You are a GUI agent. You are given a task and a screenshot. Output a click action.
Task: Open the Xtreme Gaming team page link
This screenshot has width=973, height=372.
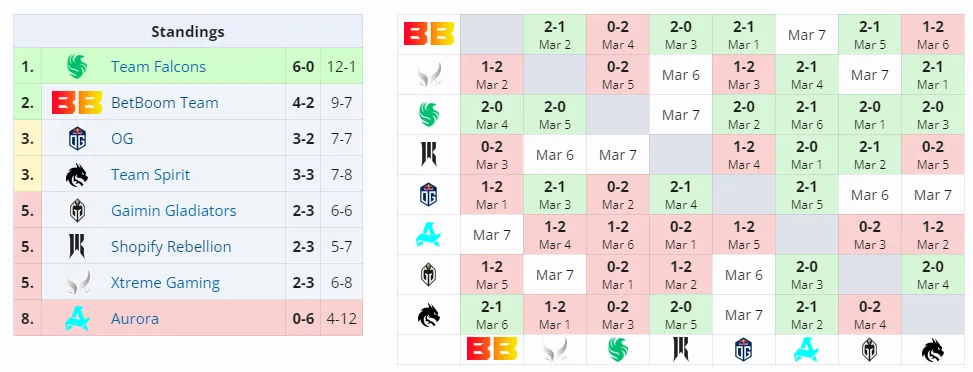[165, 283]
